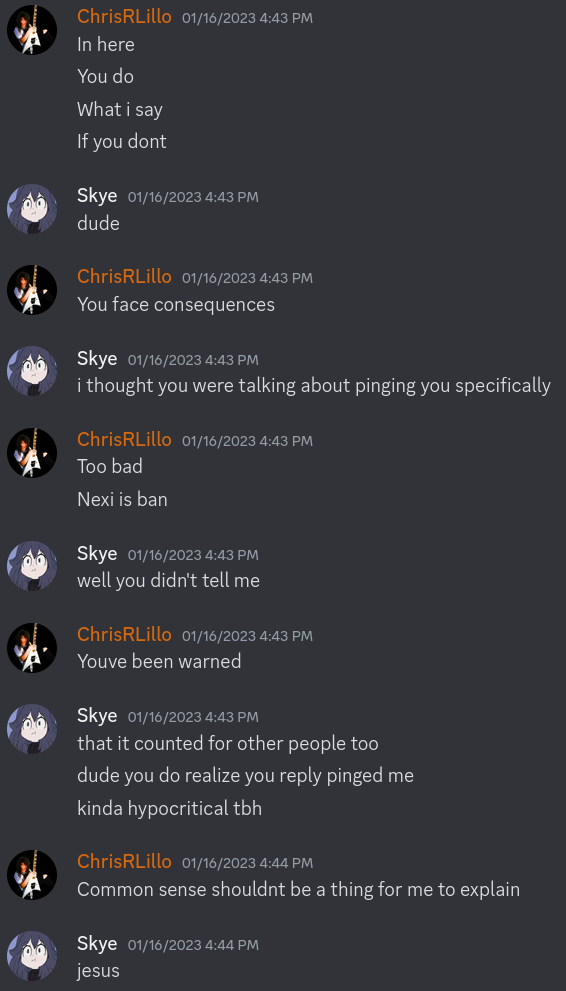Select Skye's avatar beside "pinging you specifically"
The width and height of the screenshot is (566, 991).
[x=32, y=371]
